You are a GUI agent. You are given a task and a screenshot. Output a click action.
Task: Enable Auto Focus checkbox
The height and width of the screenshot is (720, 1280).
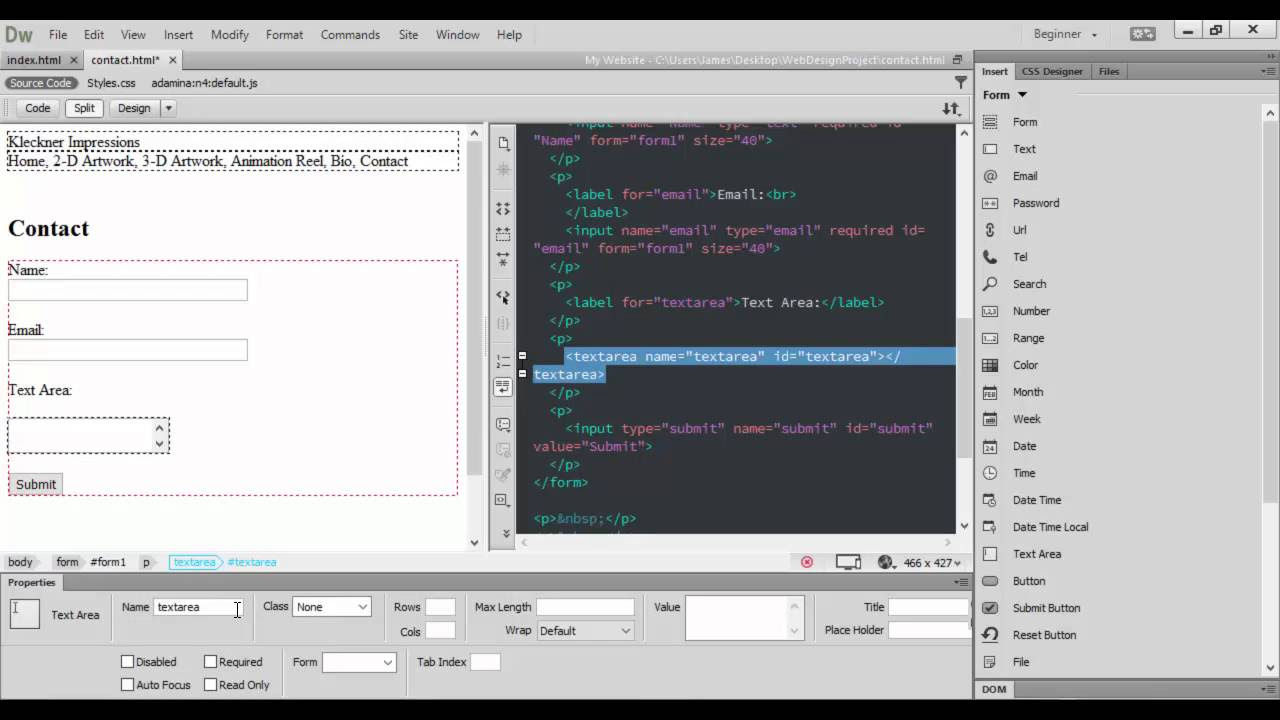pyautogui.click(x=127, y=685)
